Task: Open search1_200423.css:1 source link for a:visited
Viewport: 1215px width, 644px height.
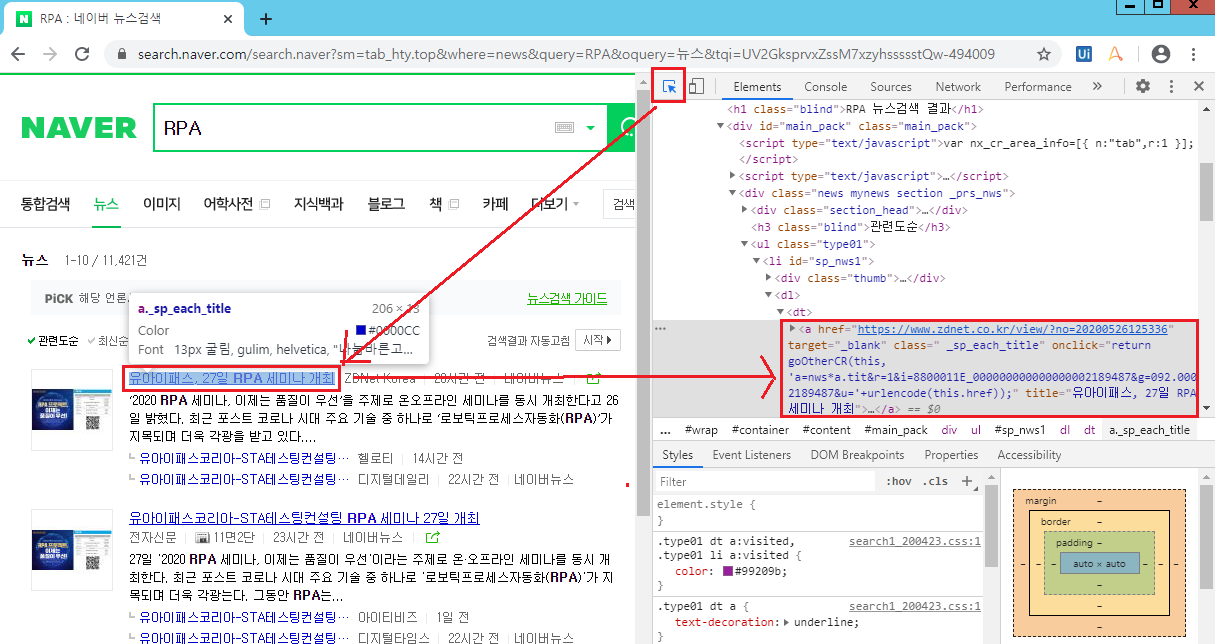Action: click(x=915, y=542)
